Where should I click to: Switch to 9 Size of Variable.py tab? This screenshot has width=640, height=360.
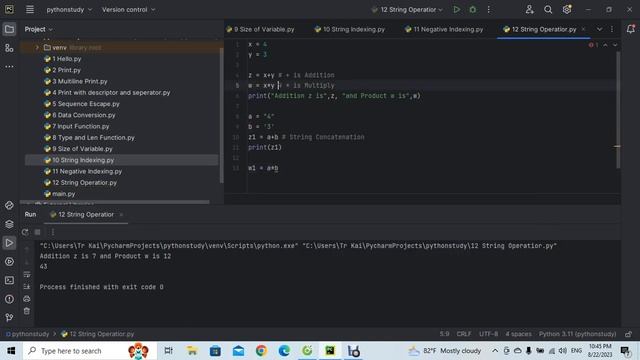260,29
